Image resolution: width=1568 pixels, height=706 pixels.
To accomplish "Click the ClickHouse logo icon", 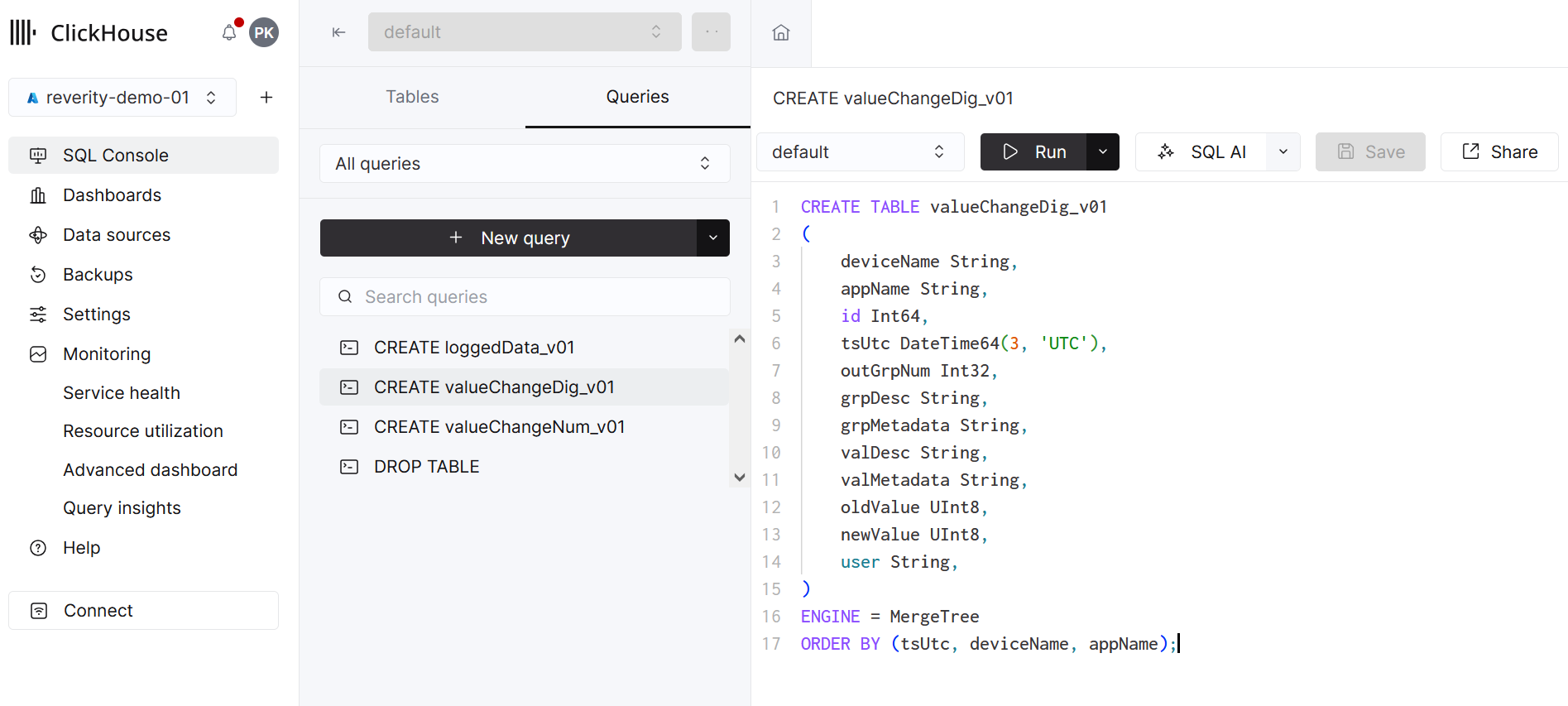I will [x=23, y=32].
